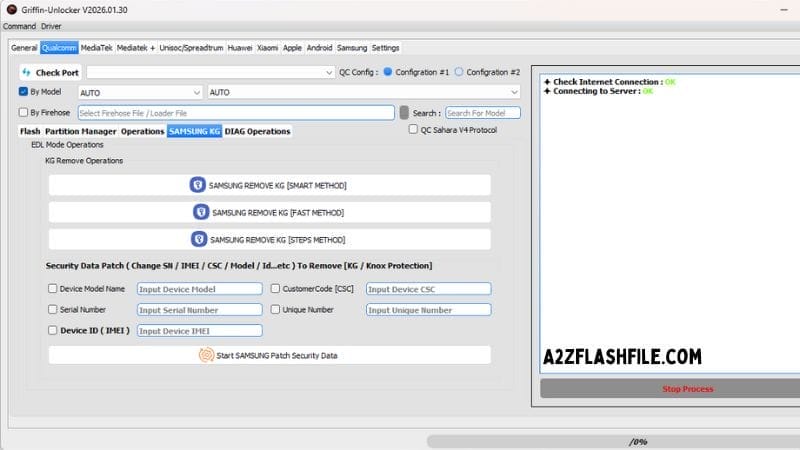Click the fingerprint icon on Patch Security Data
This screenshot has height=450, width=800.
coord(206,355)
